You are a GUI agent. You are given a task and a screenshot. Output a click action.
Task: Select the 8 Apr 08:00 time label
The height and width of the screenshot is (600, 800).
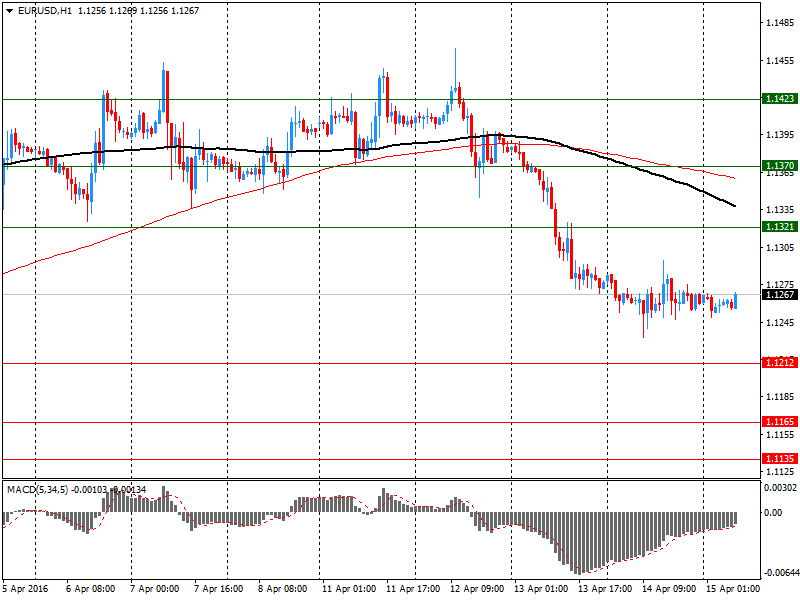283,589
